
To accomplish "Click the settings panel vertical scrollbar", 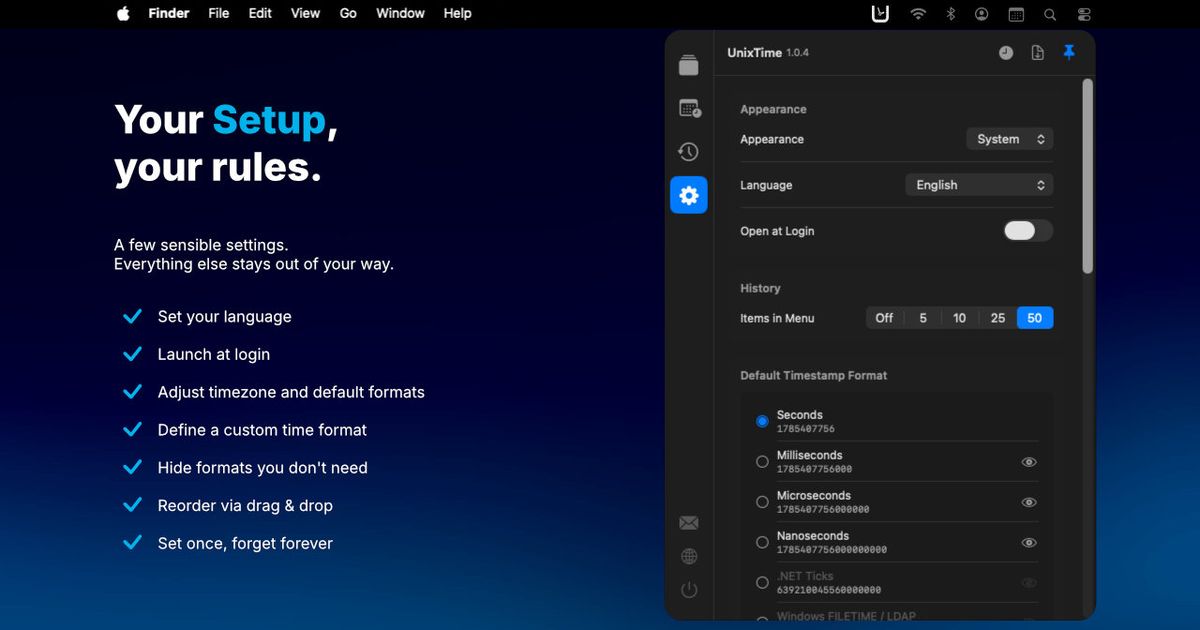I will 1088,176.
